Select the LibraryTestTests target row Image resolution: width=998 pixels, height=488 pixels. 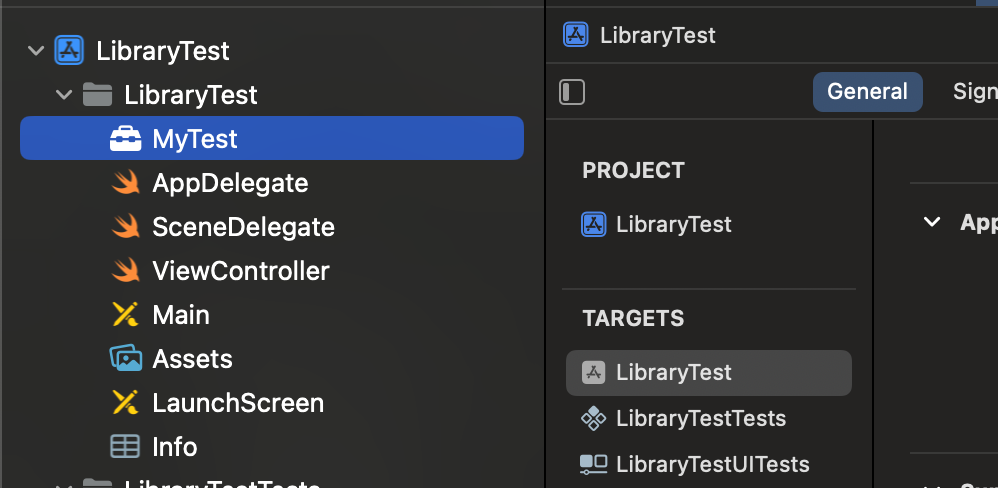(x=700, y=419)
